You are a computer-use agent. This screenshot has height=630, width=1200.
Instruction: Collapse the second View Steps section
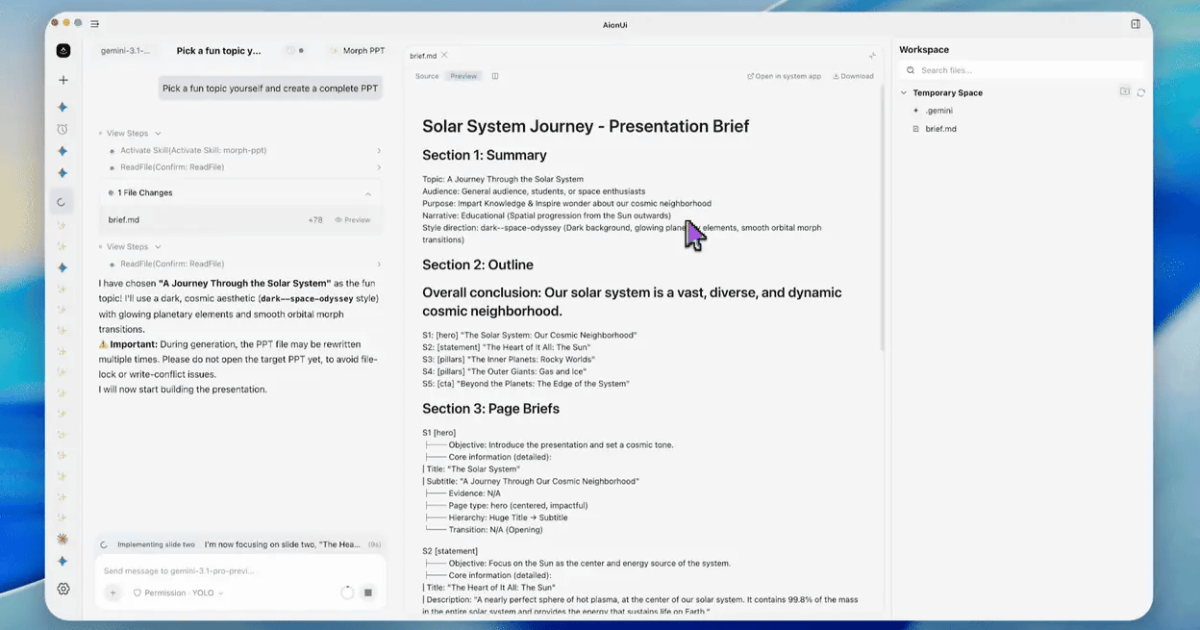(x=128, y=247)
